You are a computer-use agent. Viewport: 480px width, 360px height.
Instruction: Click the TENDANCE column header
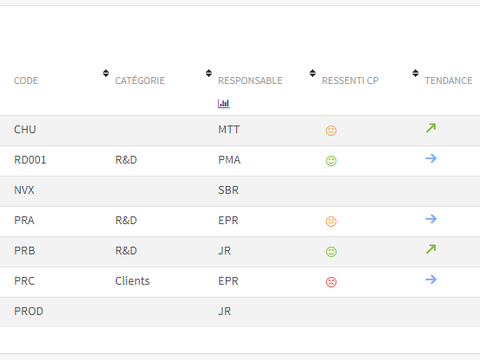click(x=448, y=81)
